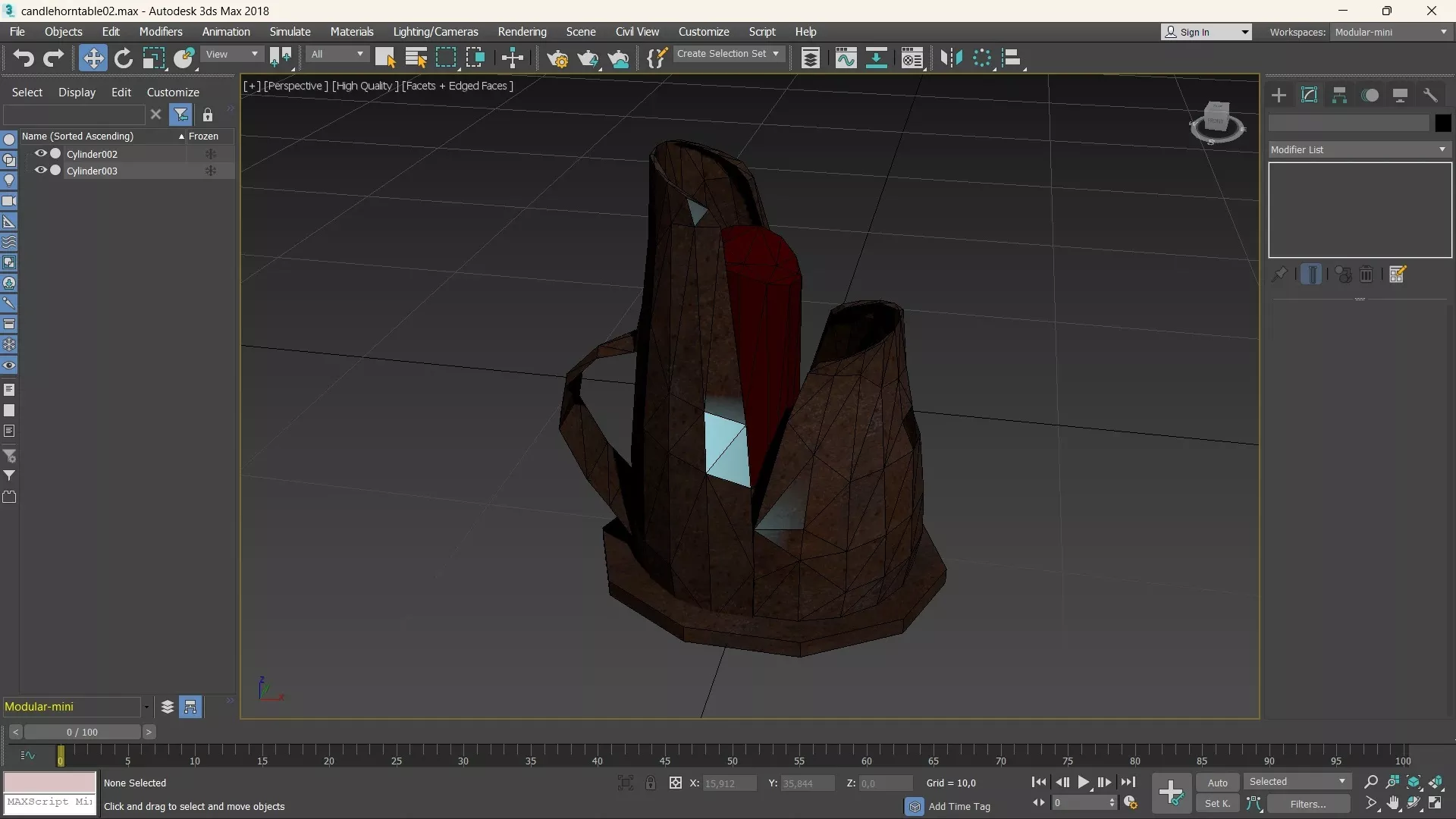The height and width of the screenshot is (819, 1456).
Task: Click the Filters... button
Action: click(x=1308, y=804)
